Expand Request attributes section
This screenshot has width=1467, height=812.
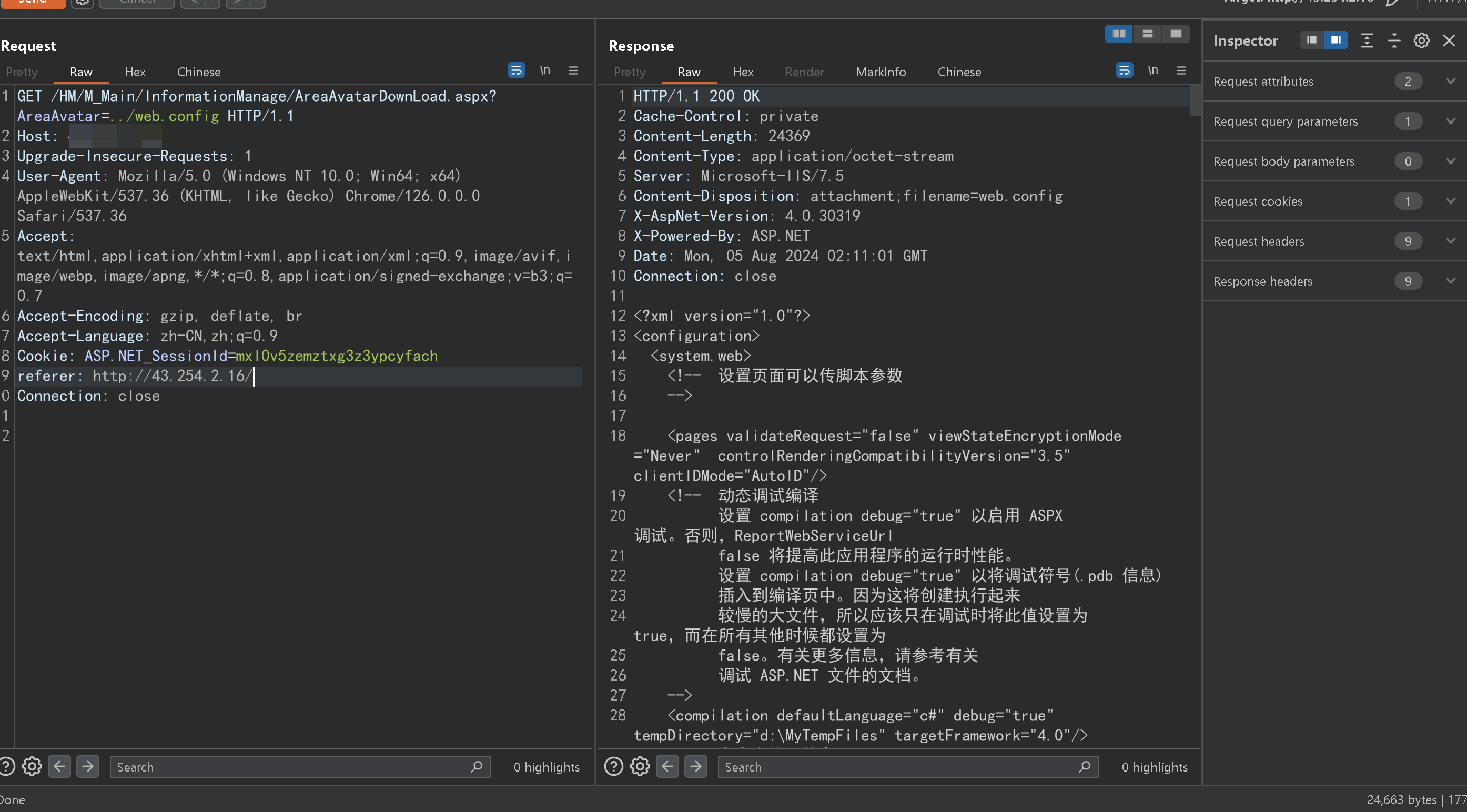(1450, 82)
